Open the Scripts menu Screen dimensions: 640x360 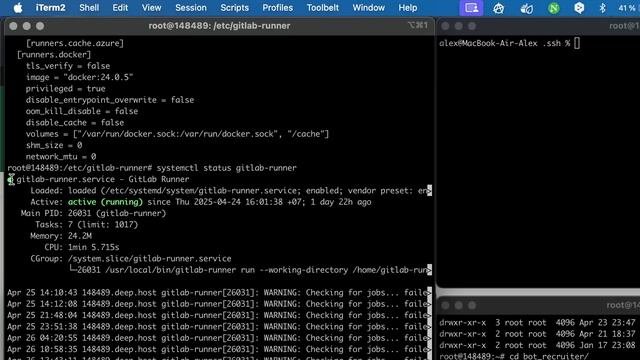coord(234,8)
